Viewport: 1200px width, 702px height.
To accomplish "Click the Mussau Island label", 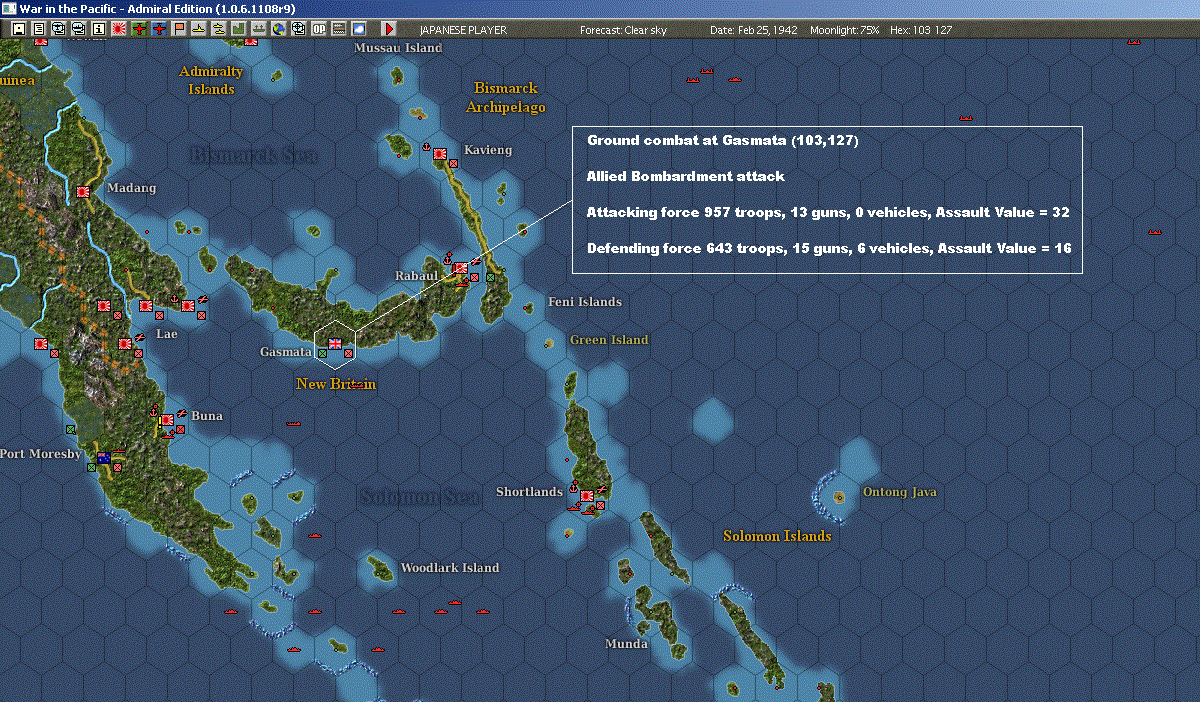I will (x=398, y=48).
